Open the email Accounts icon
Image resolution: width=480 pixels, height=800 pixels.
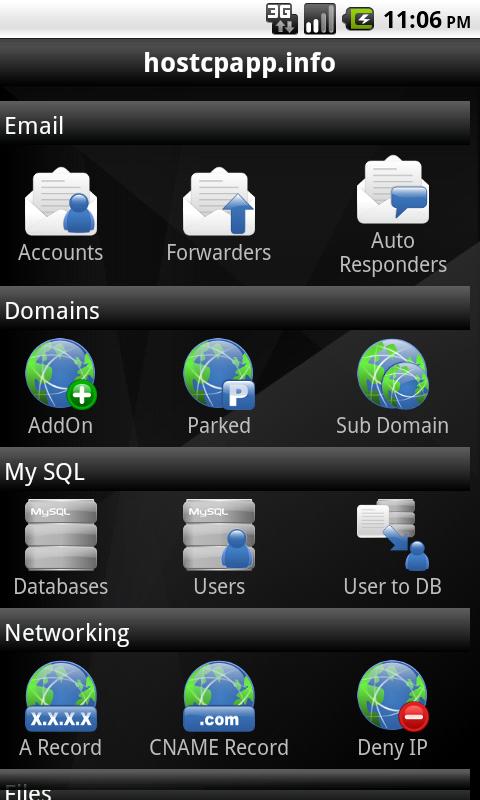coord(61,202)
